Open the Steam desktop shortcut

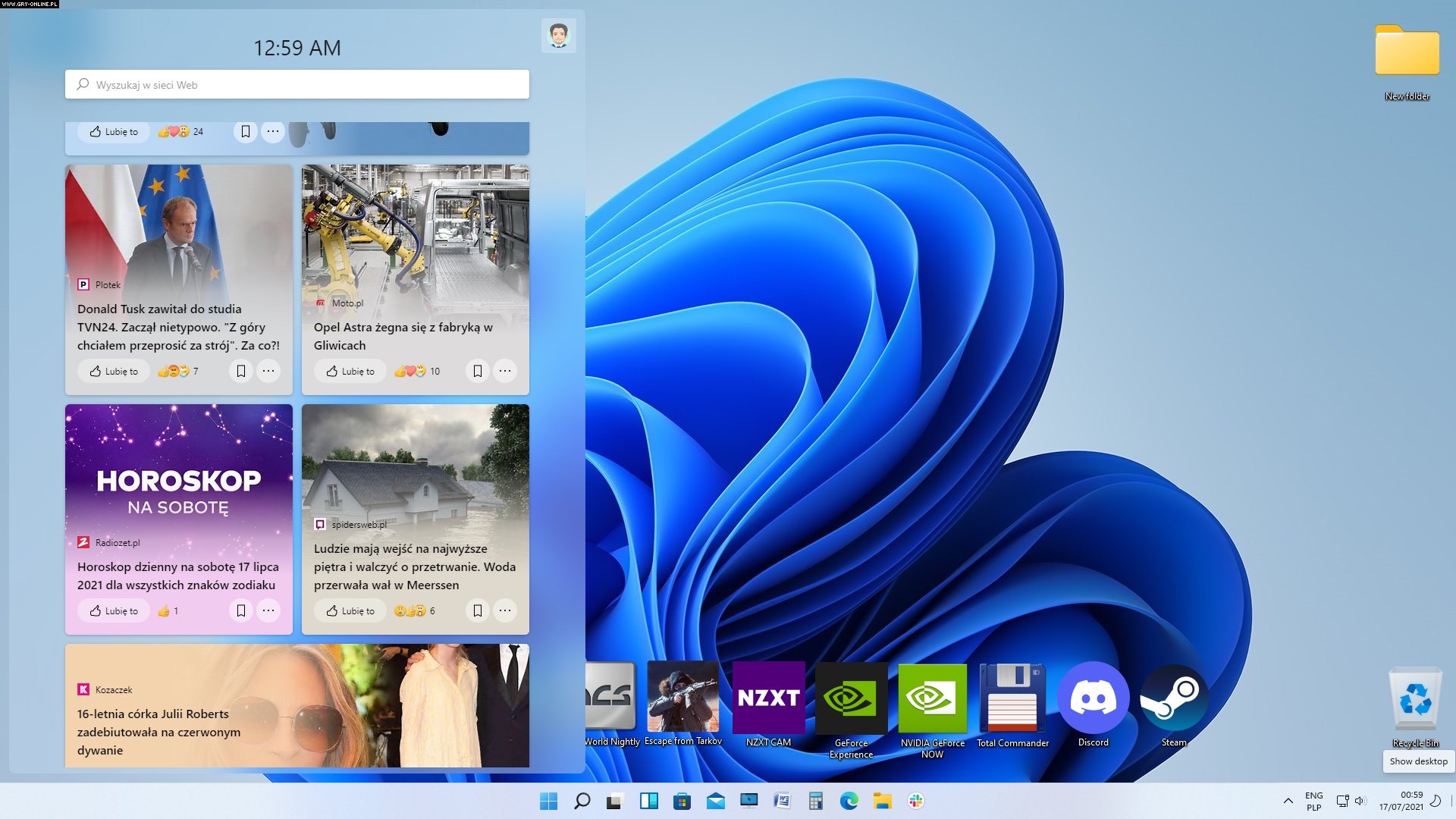1173,699
